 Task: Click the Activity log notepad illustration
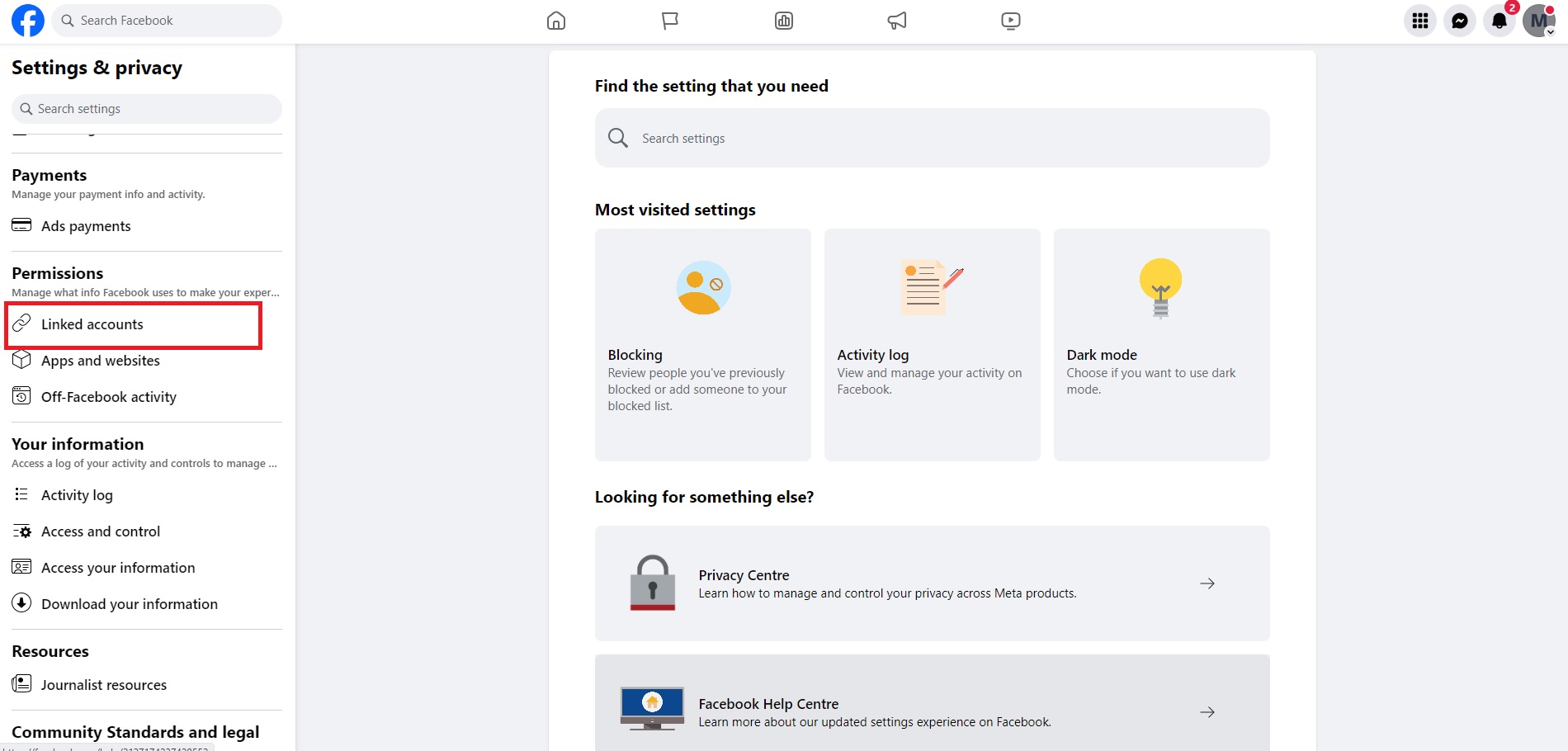tap(932, 287)
